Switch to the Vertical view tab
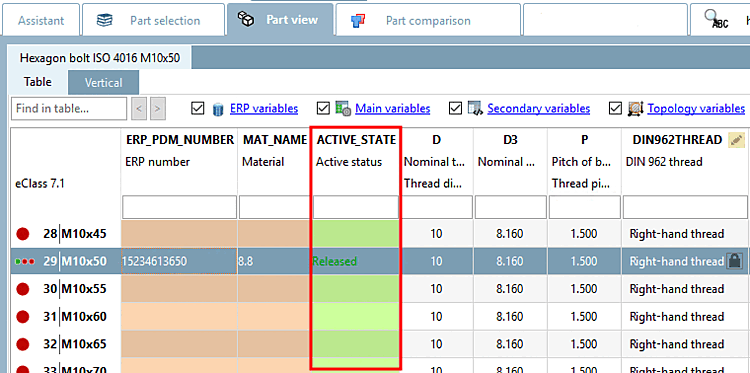This screenshot has width=750, height=373. point(103,82)
